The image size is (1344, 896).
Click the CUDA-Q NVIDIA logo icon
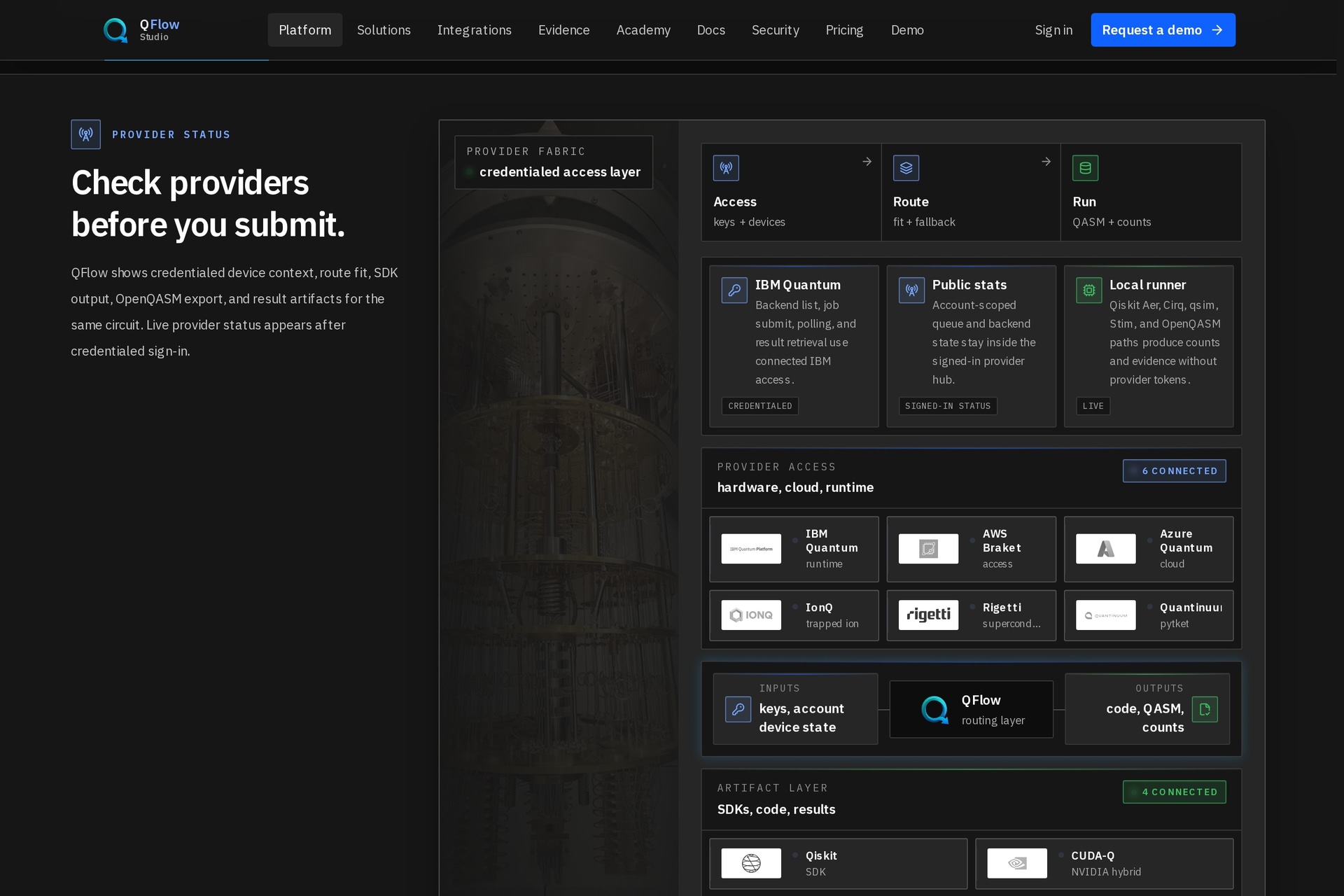pos(1016,863)
